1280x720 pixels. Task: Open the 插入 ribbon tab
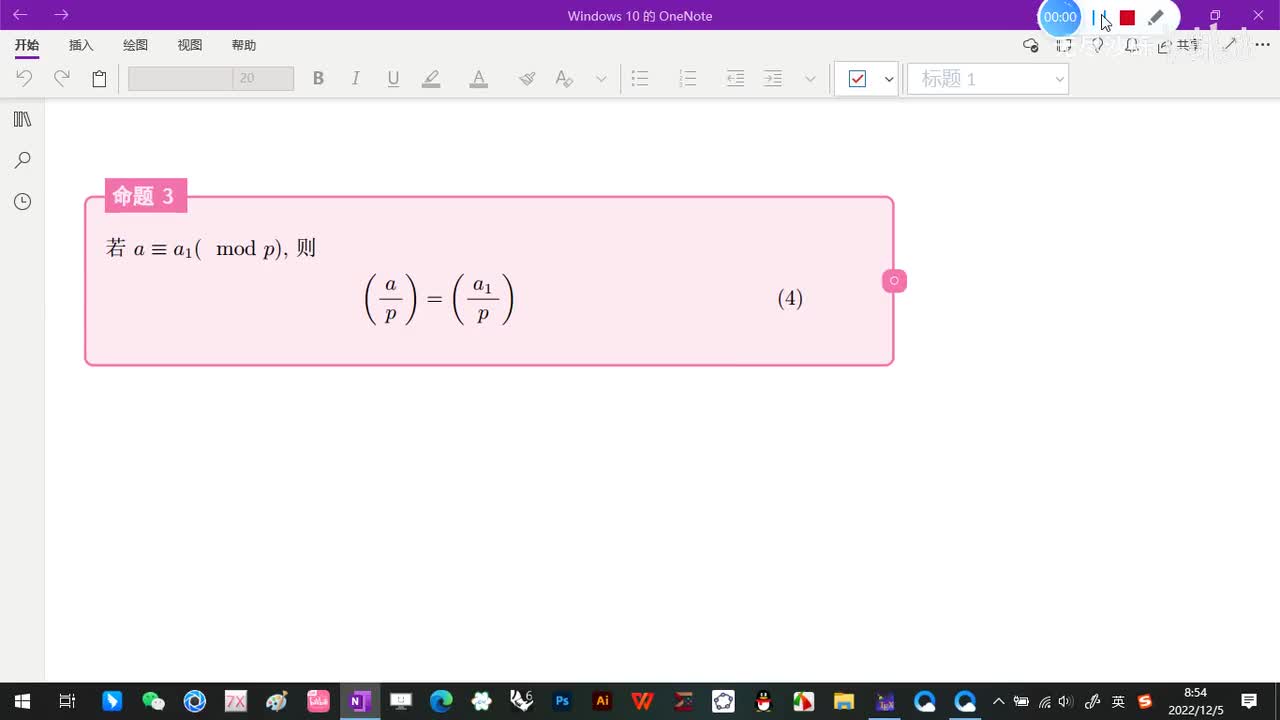click(x=81, y=45)
